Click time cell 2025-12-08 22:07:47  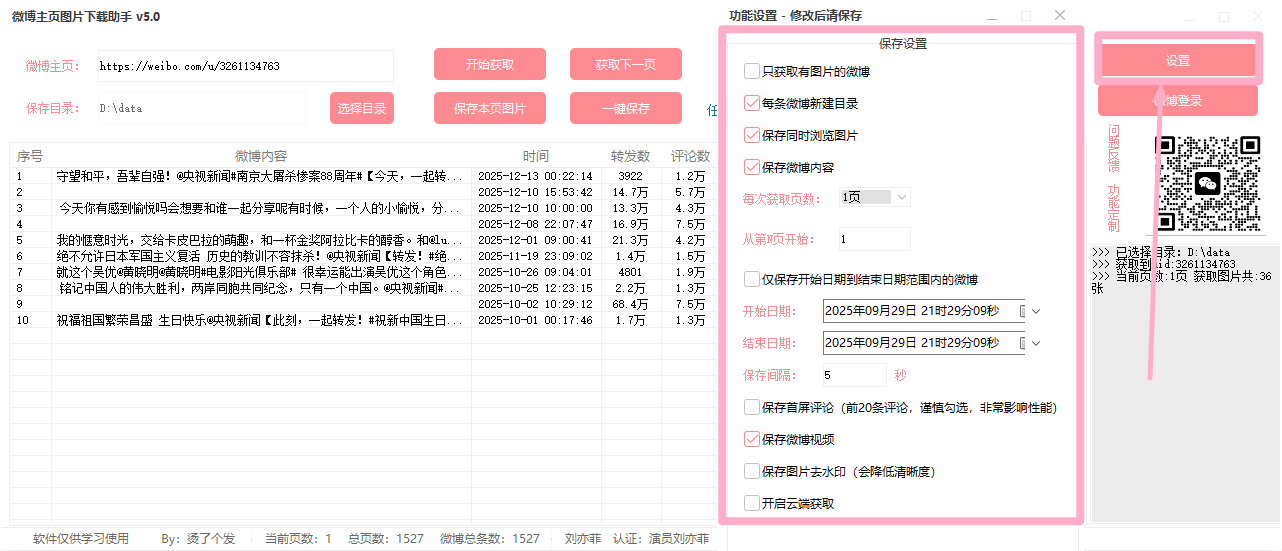(x=536, y=224)
